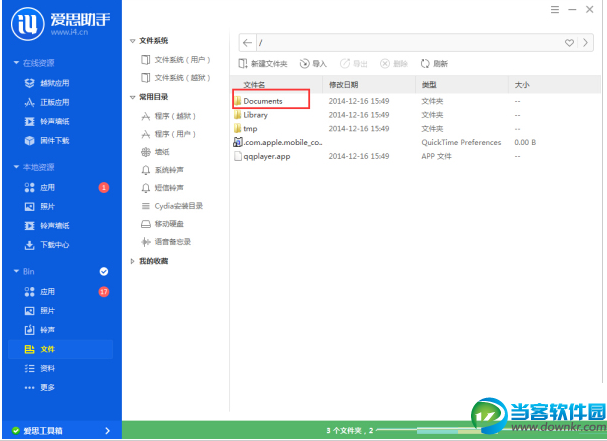
Task: Open 资料 (info) under Bin device
Action: click(x=39, y=368)
